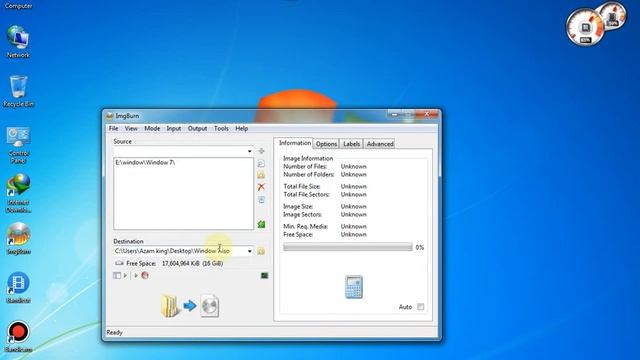Expand the Source dropdown list

pos(249,151)
